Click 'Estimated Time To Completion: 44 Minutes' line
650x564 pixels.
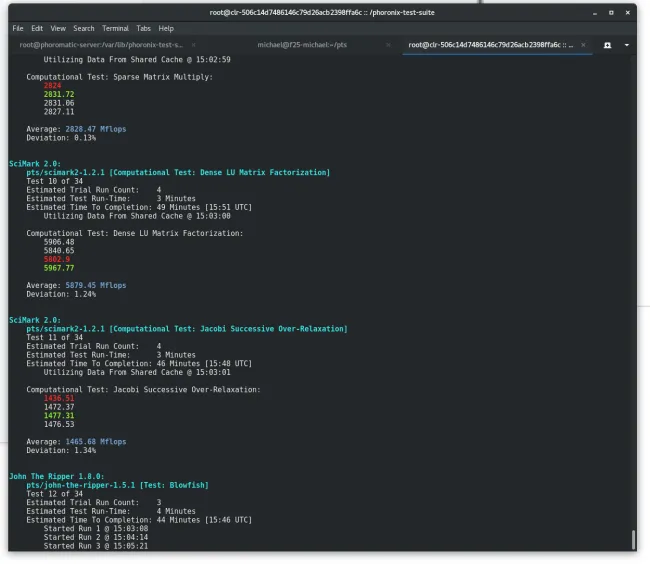pyautogui.click(x=139, y=520)
